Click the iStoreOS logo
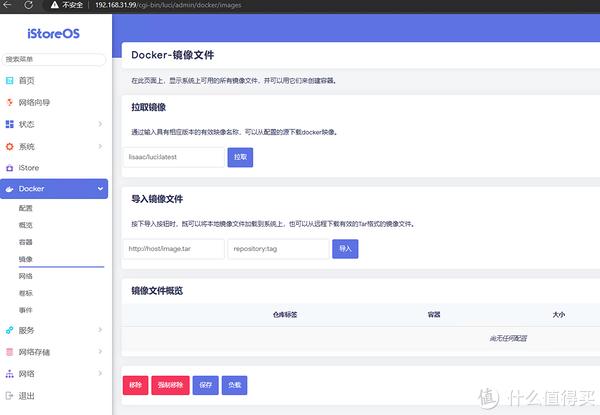Image resolution: width=600 pixels, height=415 pixels. 54,34
